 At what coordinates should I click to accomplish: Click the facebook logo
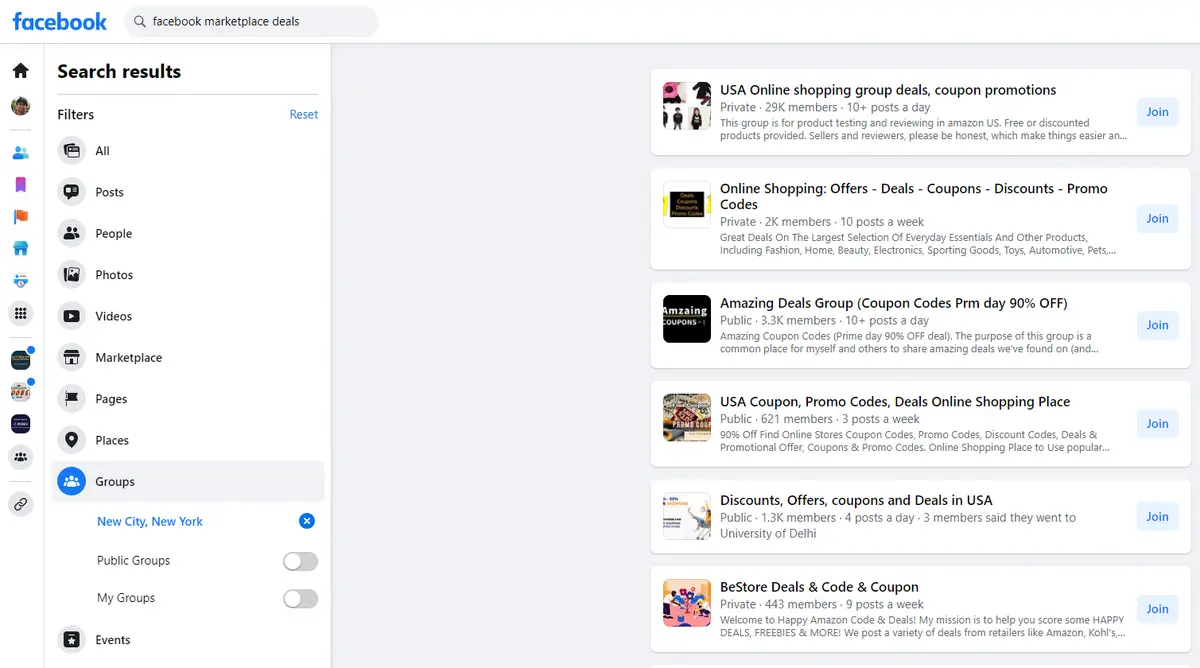coord(60,21)
